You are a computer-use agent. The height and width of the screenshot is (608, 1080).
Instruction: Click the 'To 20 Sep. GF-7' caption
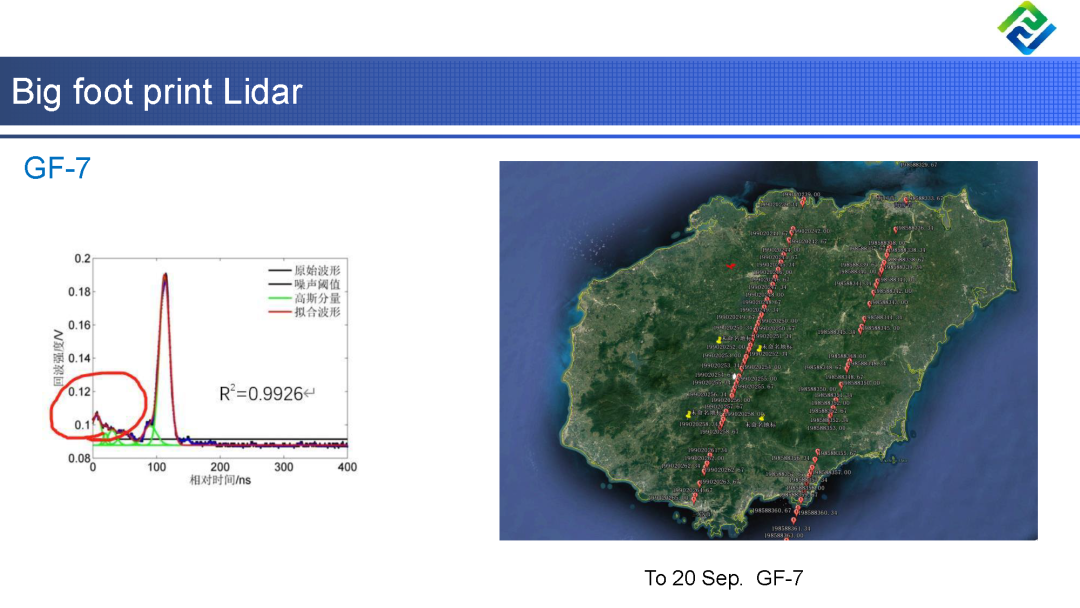723,578
